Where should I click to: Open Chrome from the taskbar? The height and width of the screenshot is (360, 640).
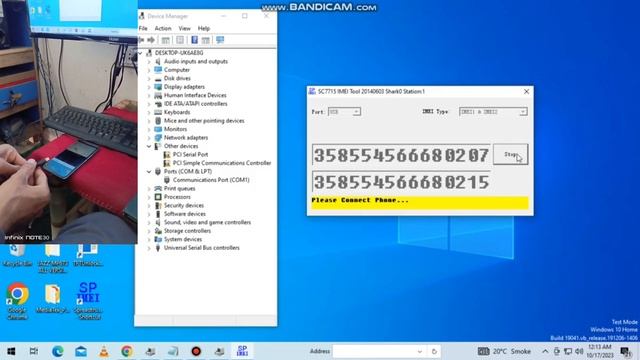tap(127, 351)
